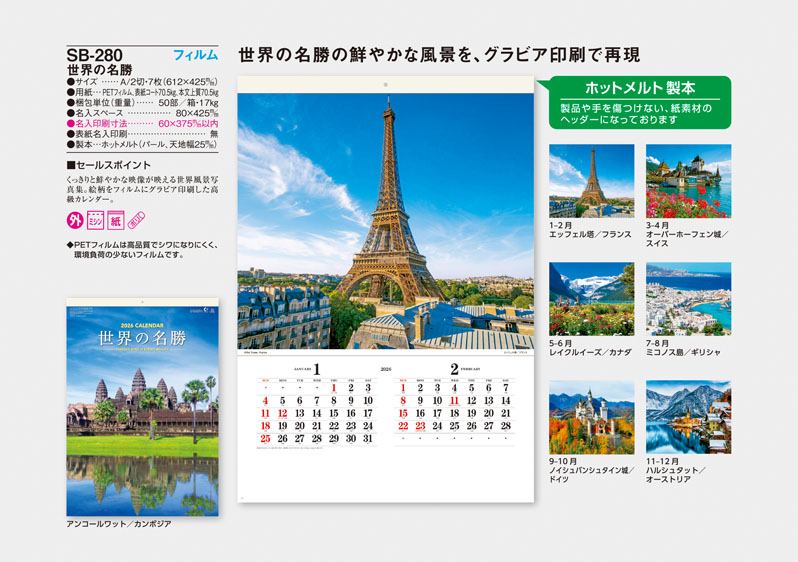Click the 表紙名入印刷 line
The height and width of the screenshot is (562, 798).
142,134
